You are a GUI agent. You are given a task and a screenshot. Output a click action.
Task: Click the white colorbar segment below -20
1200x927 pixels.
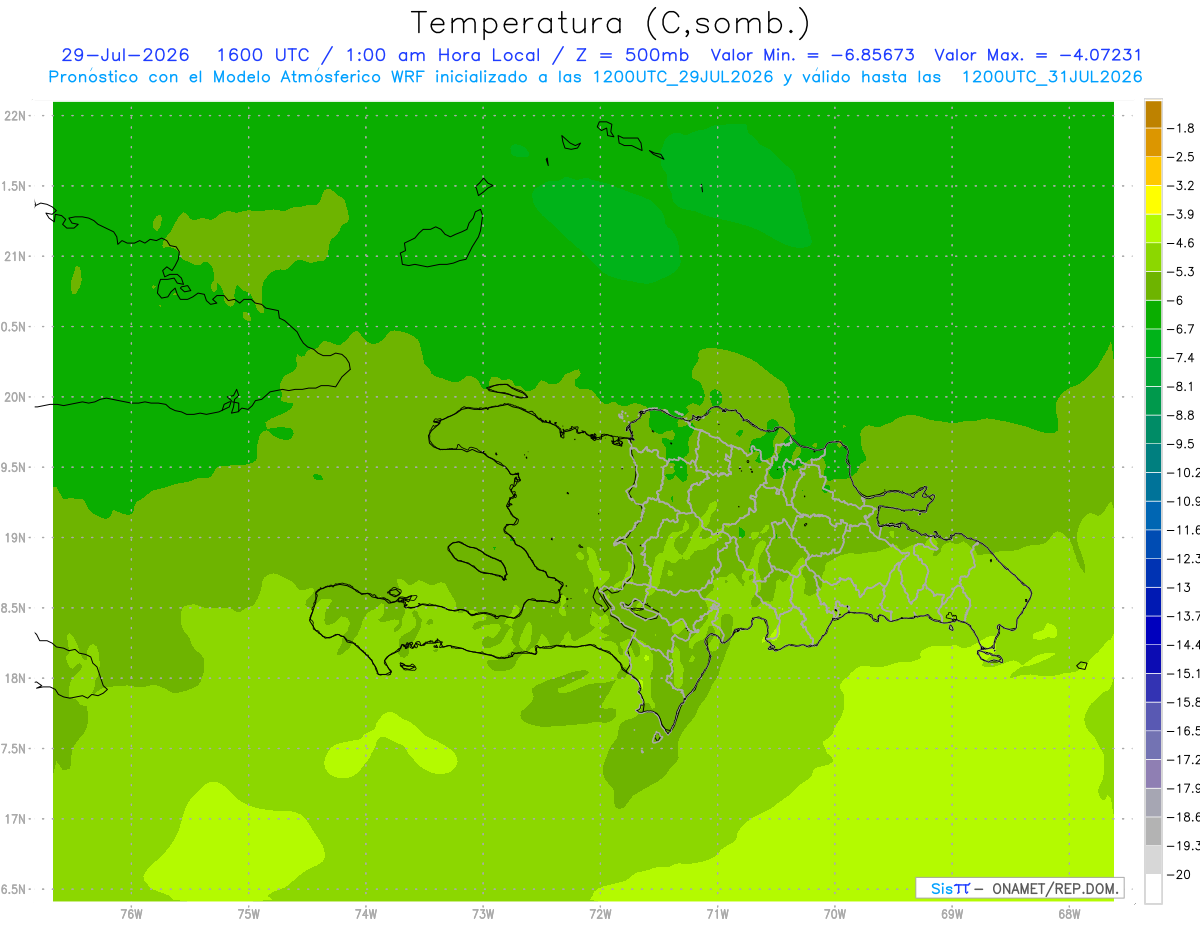[x=1153, y=889]
